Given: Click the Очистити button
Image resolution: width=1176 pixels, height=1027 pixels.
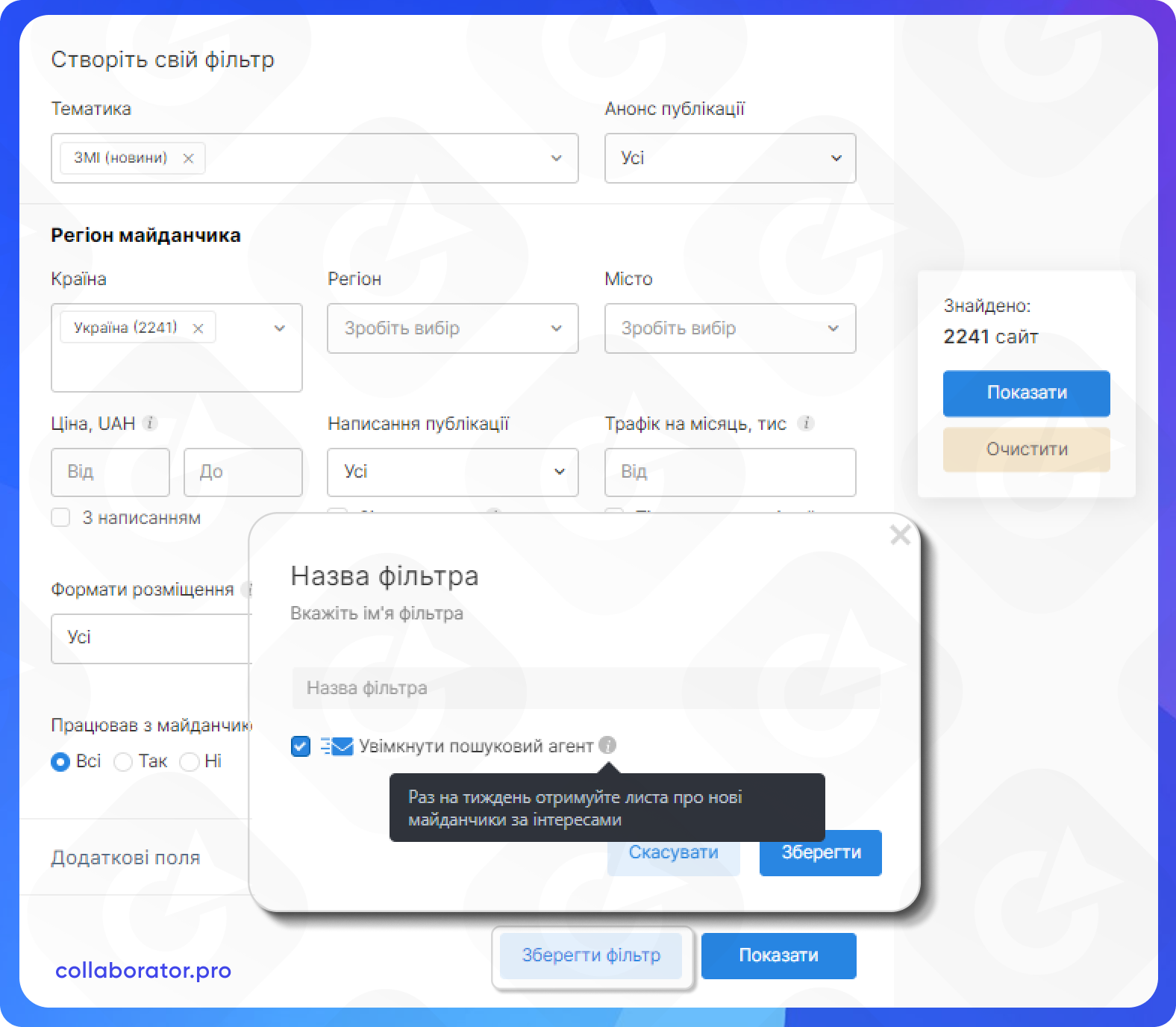Looking at the screenshot, I should tap(1026, 449).
